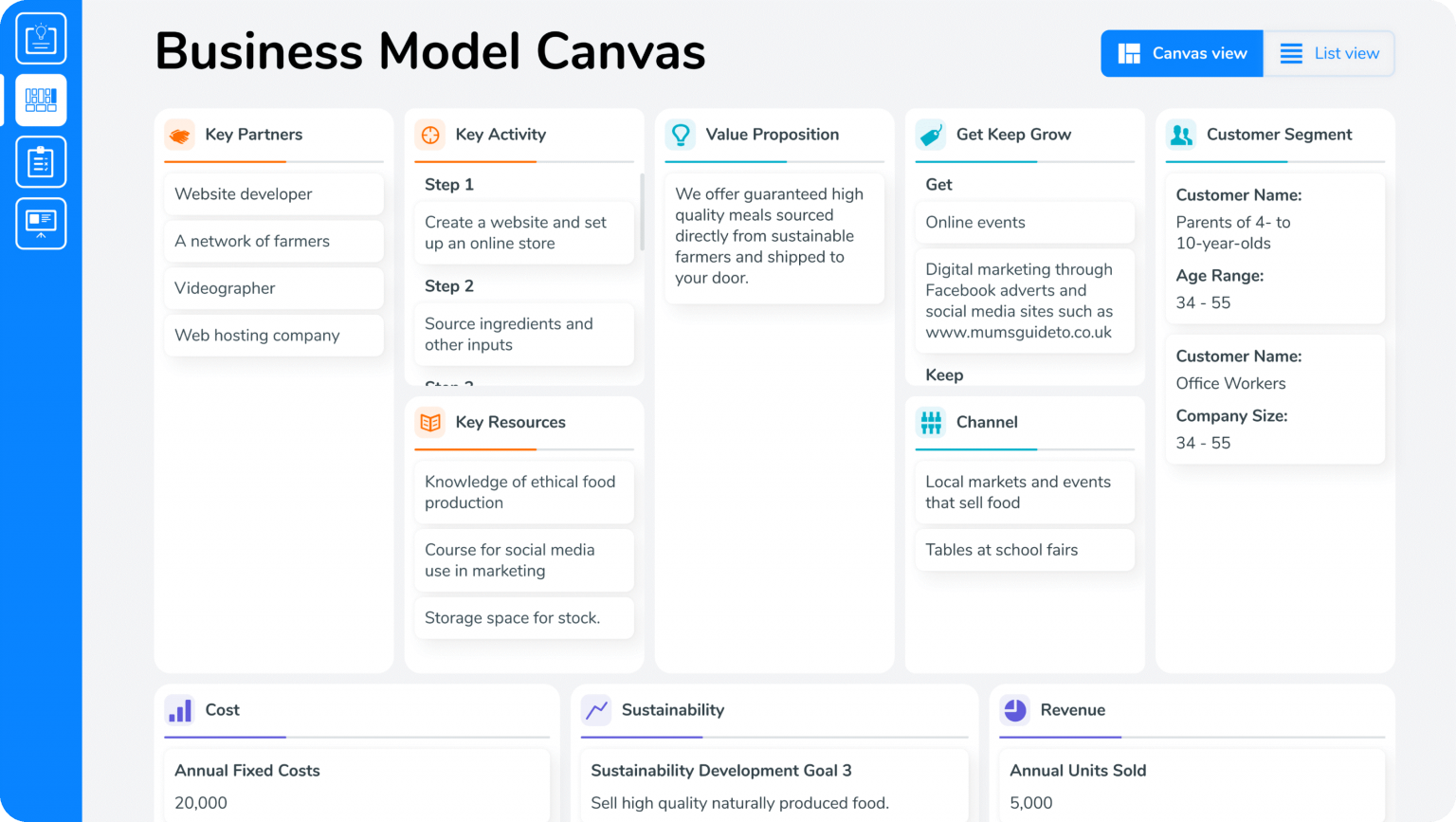Open the pitch presentation panel in the sidebar
Viewport: 1456px width, 822px height.
pos(40,224)
